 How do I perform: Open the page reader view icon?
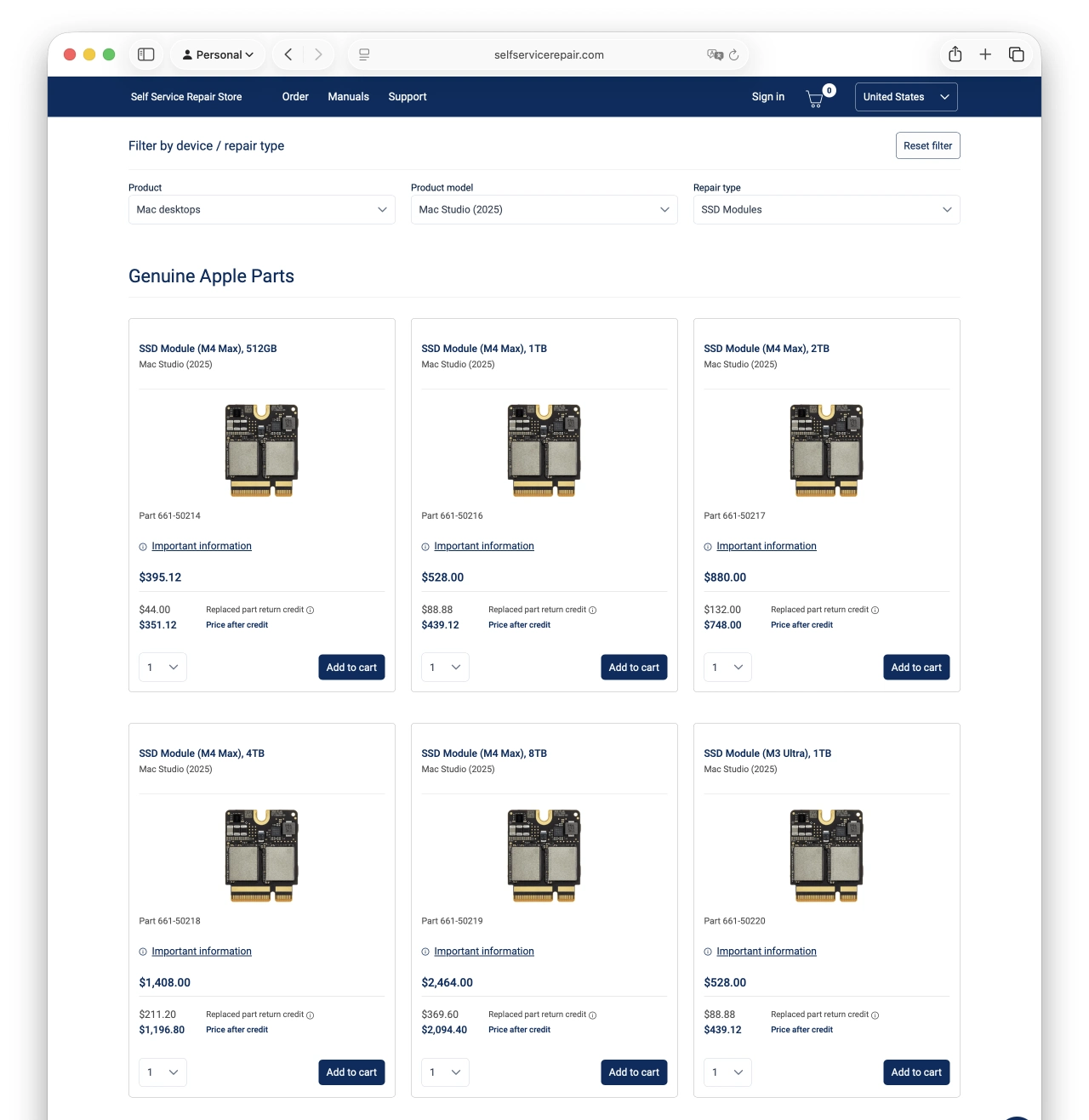click(x=364, y=54)
